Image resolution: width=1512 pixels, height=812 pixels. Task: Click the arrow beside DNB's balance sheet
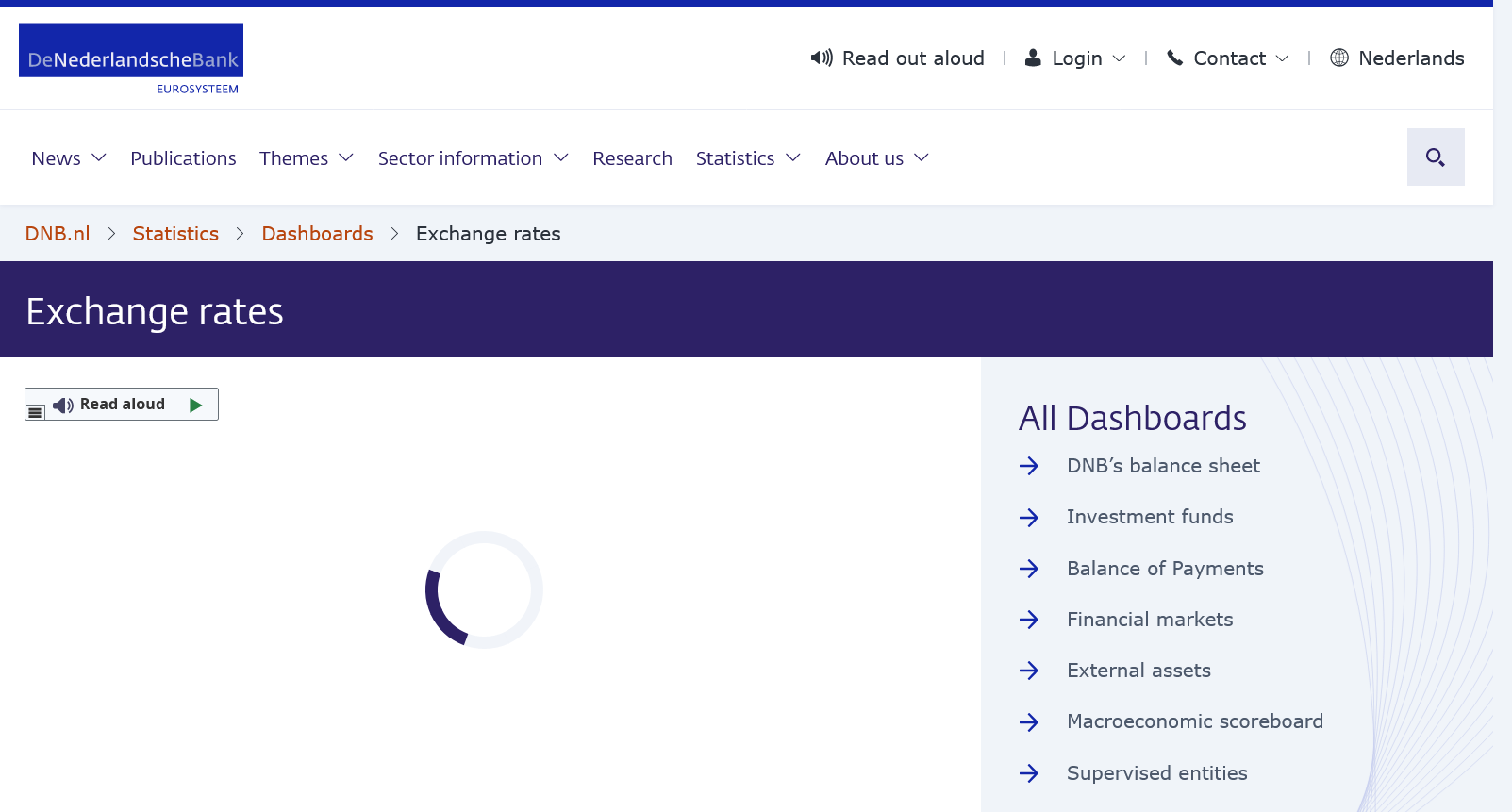click(1029, 466)
